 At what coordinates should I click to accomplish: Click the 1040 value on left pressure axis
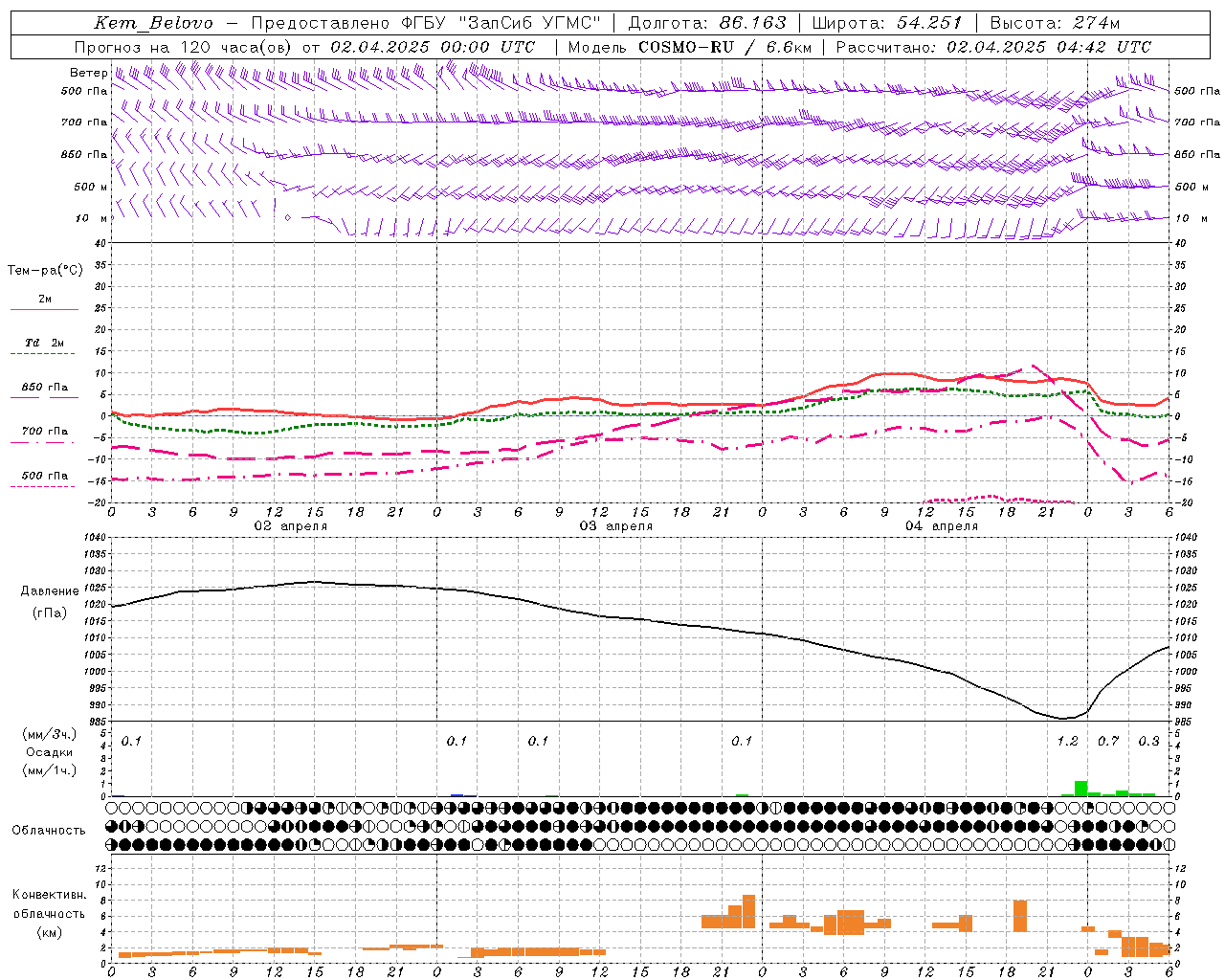94,538
